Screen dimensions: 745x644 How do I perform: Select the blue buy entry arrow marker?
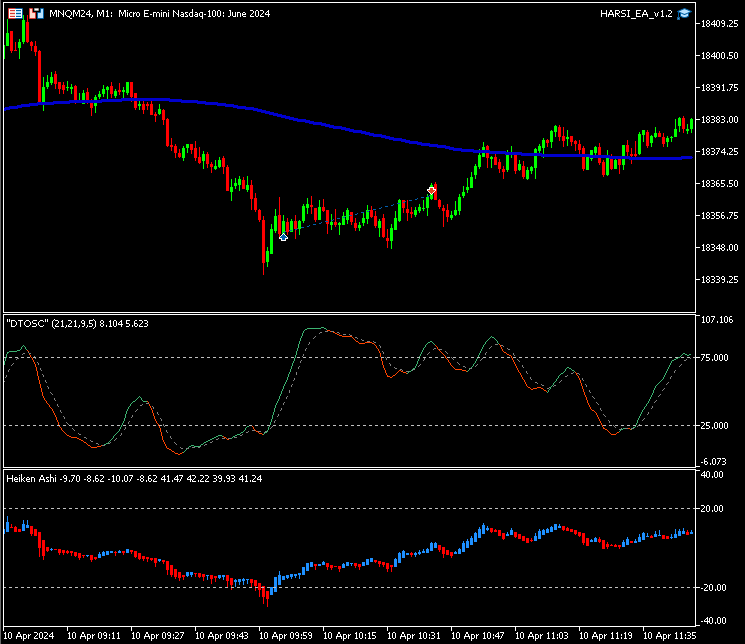tap(283, 237)
